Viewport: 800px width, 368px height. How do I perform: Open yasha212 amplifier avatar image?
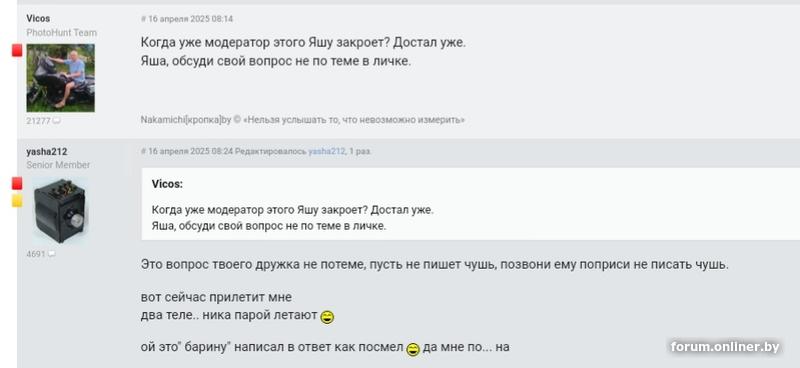point(60,210)
